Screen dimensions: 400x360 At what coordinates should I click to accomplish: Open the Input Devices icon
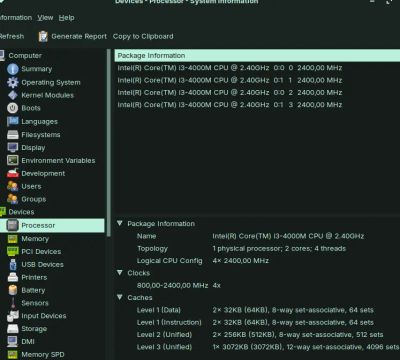point(13,316)
